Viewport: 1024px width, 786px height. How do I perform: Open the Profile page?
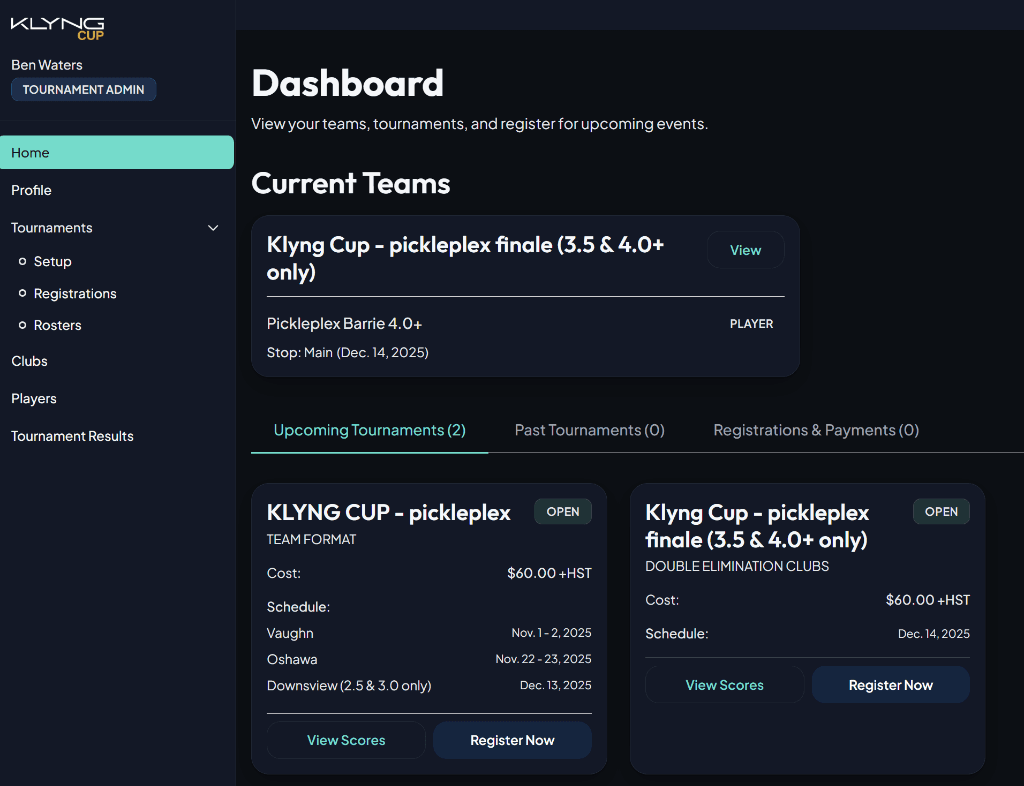click(31, 190)
